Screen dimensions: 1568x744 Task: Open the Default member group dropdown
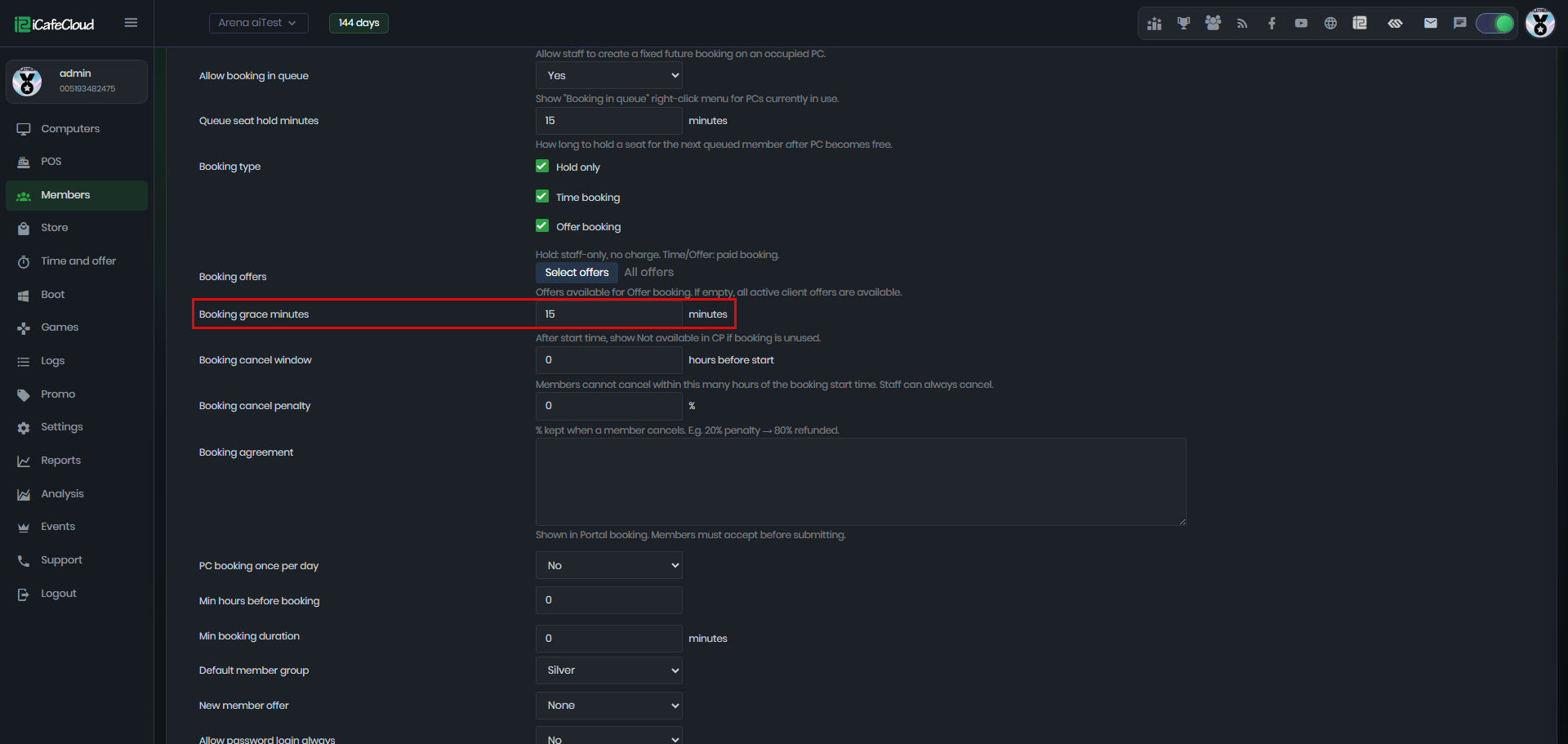608,670
